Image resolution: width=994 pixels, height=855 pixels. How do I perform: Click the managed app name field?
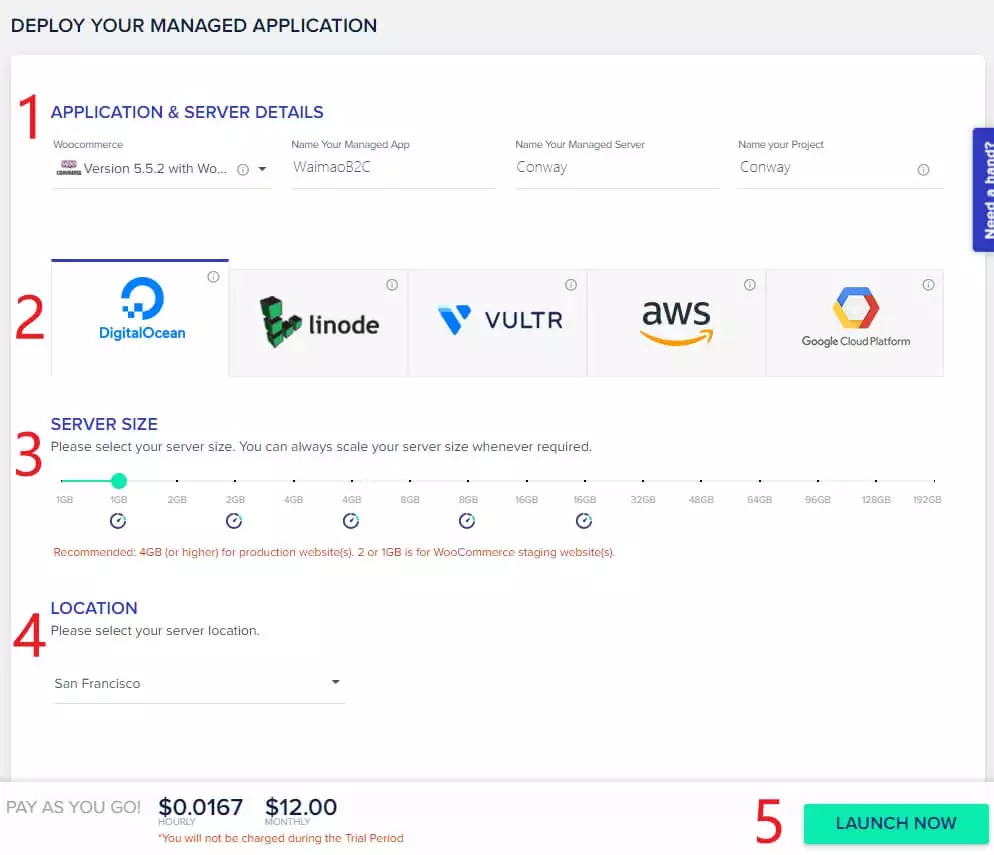pyautogui.click(x=393, y=168)
